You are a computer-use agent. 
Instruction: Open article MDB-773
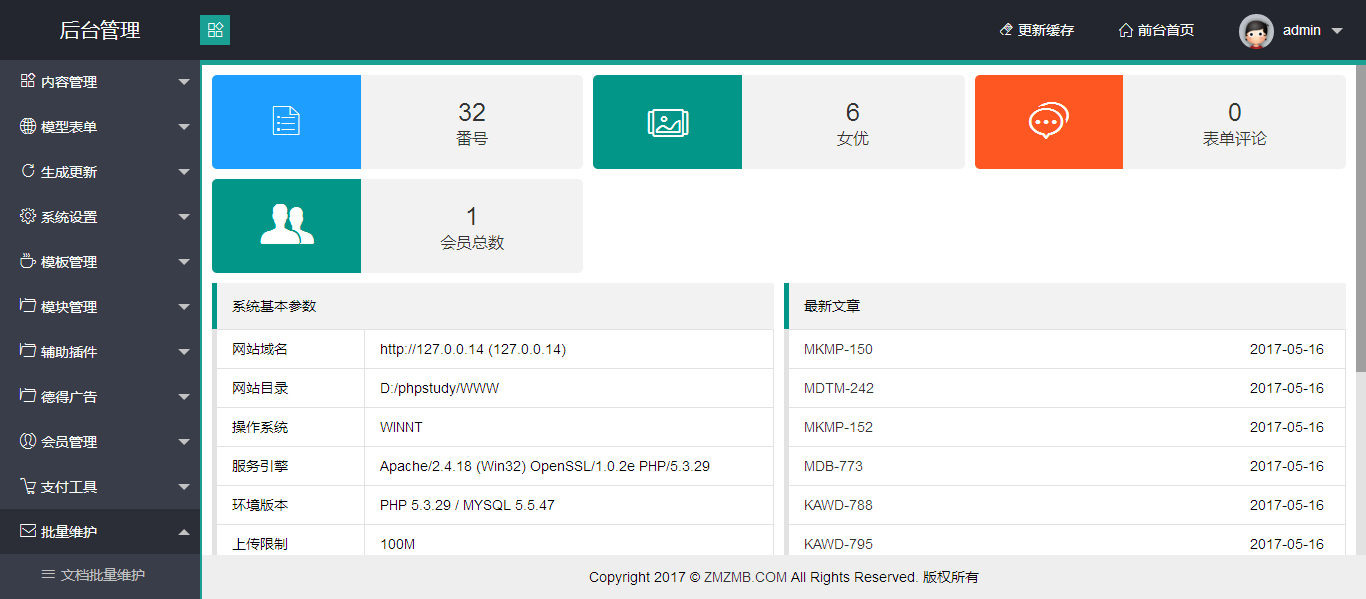833,466
